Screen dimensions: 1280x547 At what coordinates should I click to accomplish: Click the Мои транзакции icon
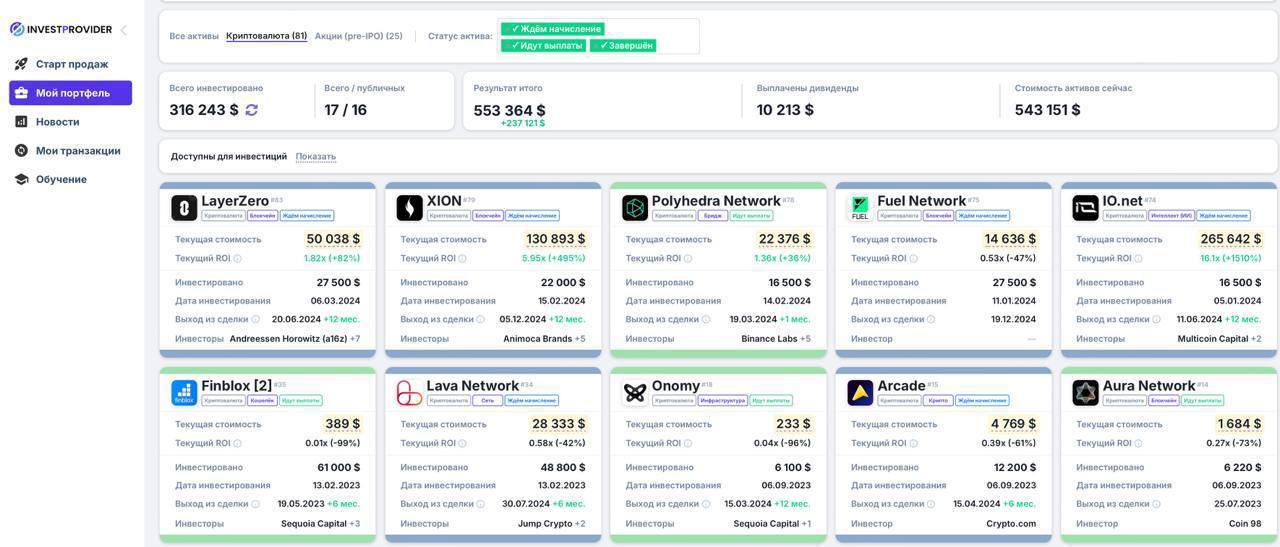point(21,151)
